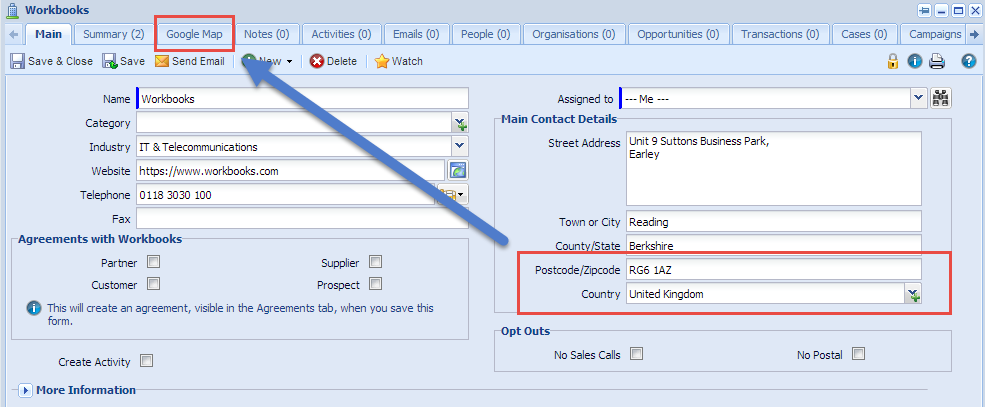Click the pin window icon in title bar
This screenshot has height=407, width=985.
coord(924,10)
